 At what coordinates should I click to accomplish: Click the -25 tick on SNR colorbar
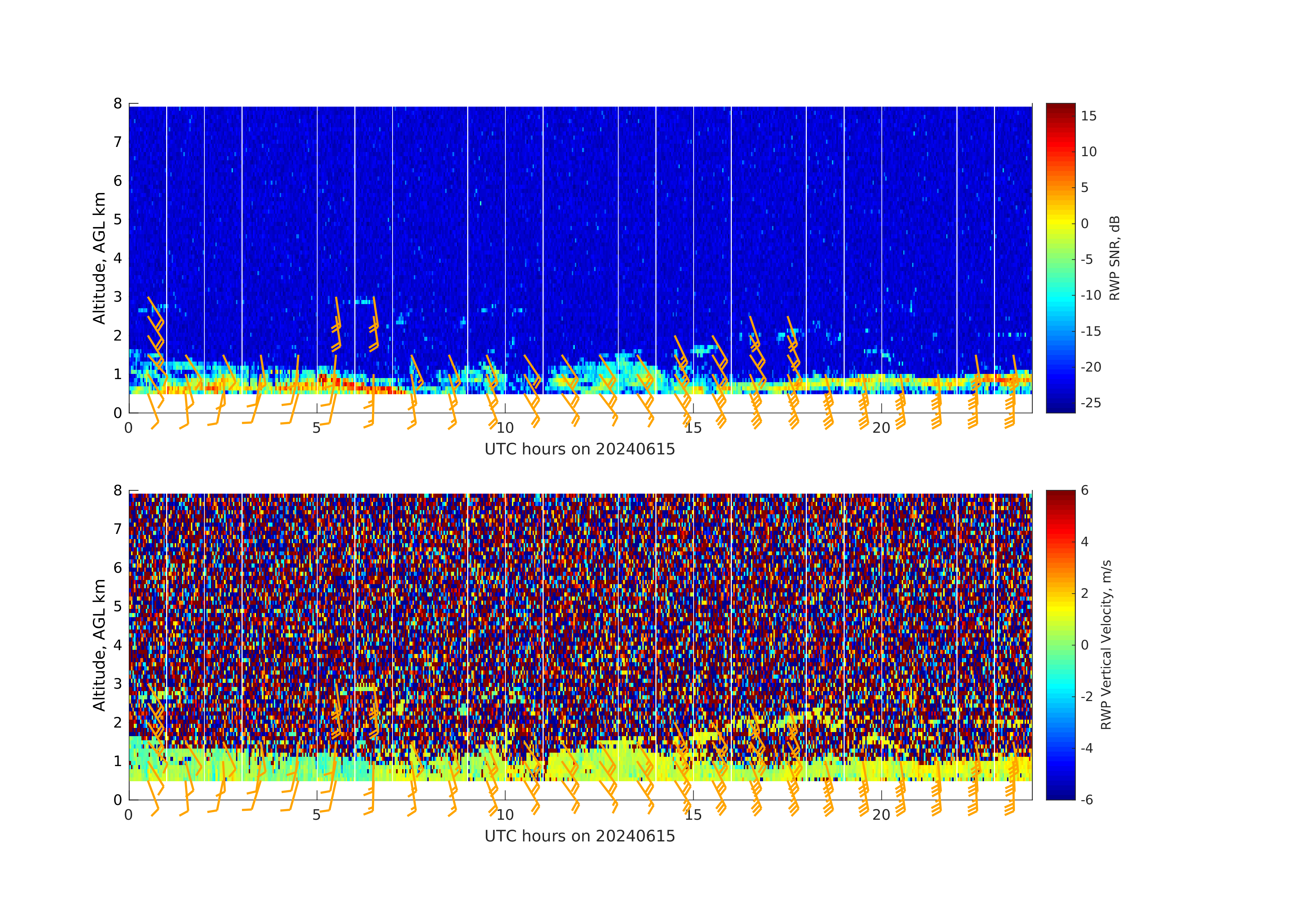click(x=1091, y=403)
